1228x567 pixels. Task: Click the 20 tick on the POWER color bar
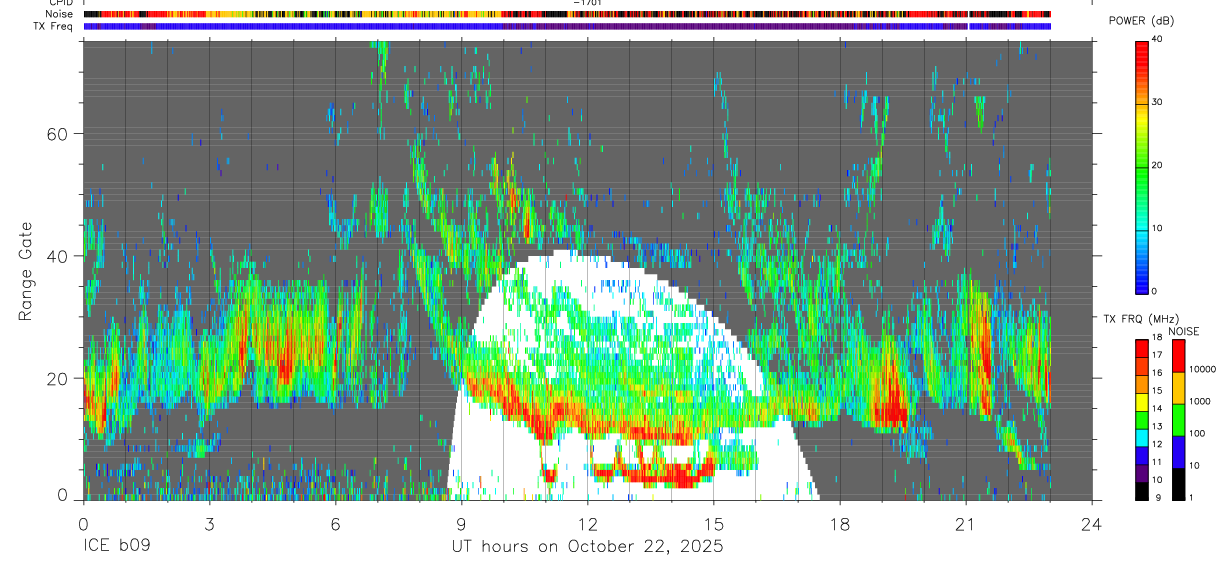click(x=1158, y=165)
